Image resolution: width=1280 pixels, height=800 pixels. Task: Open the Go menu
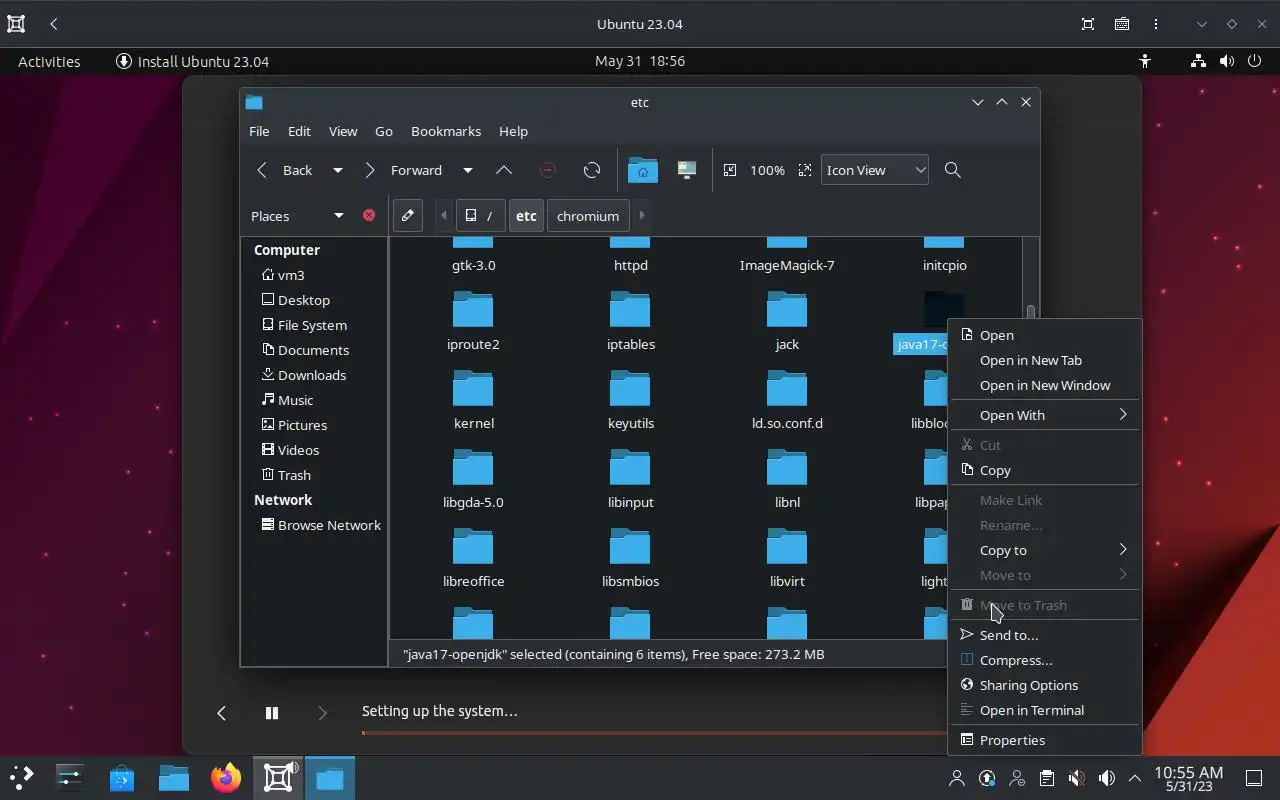pyautogui.click(x=384, y=131)
